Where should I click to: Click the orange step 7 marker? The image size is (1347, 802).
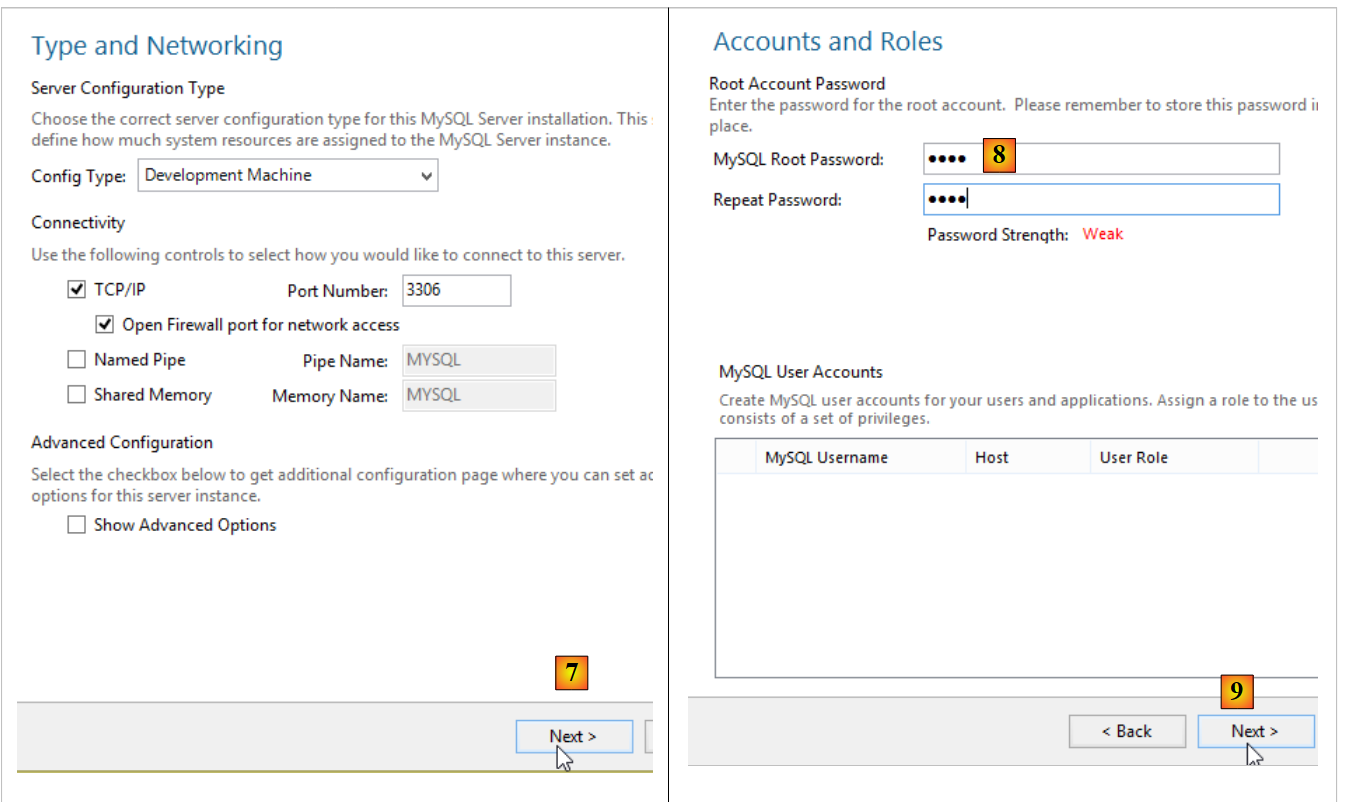pos(571,673)
